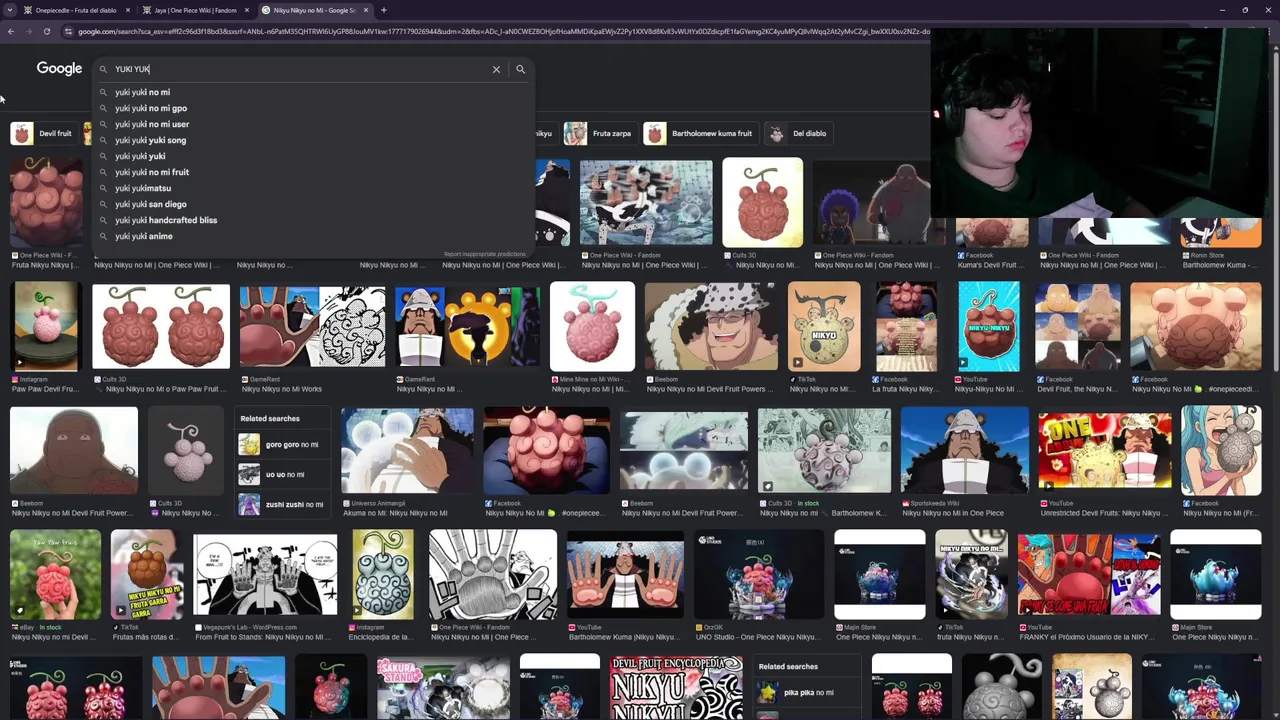Clear the search box with the X icon

tap(496, 69)
